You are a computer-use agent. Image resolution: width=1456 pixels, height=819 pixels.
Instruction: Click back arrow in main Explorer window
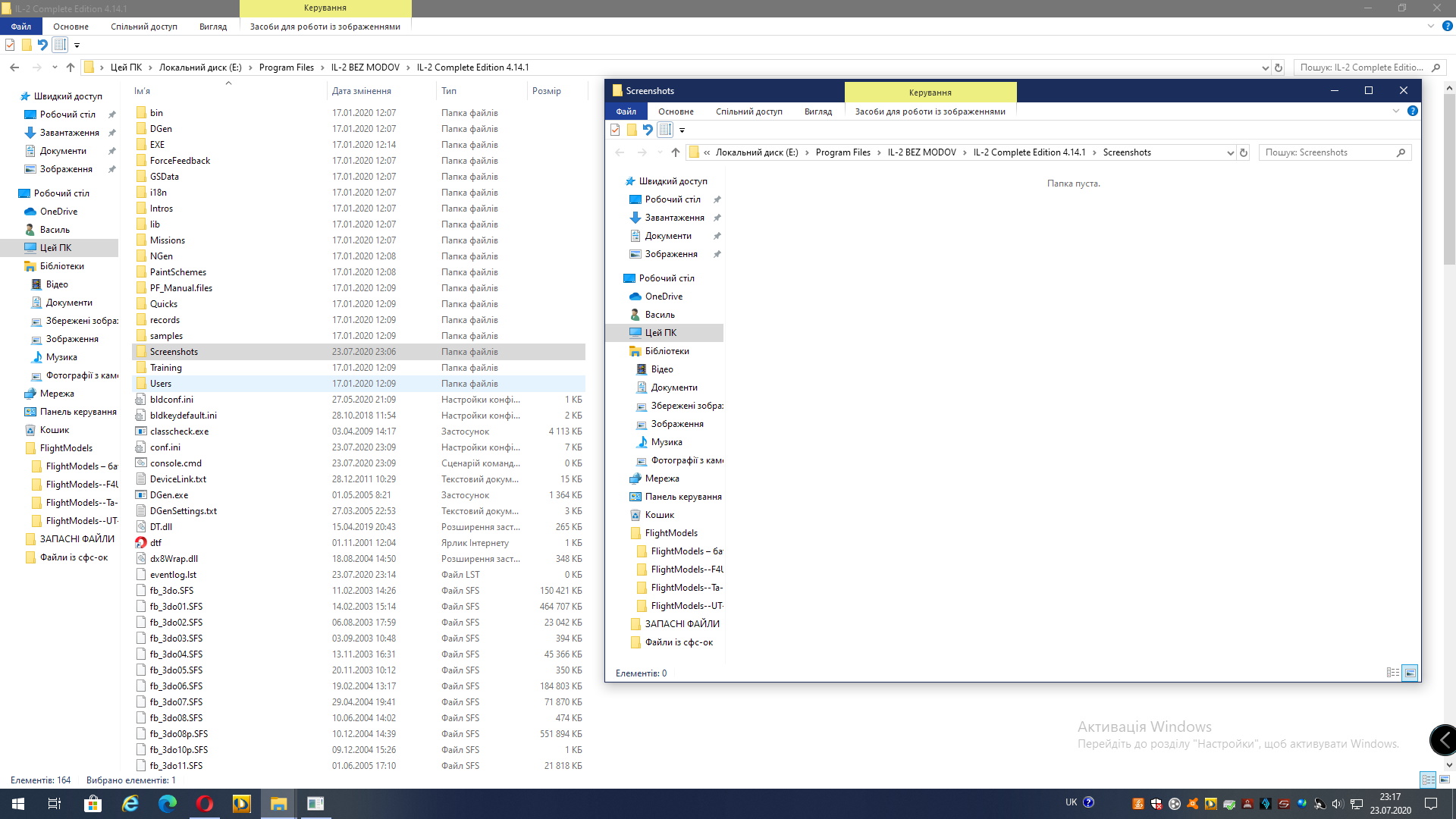14,67
